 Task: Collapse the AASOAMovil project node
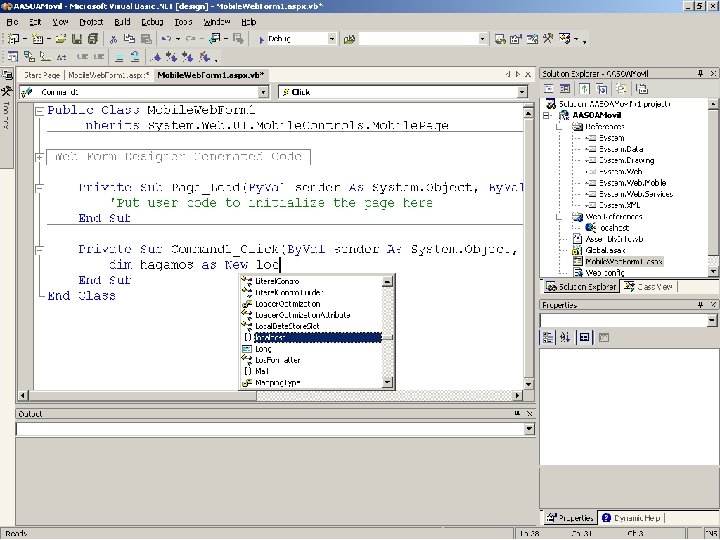click(546, 115)
